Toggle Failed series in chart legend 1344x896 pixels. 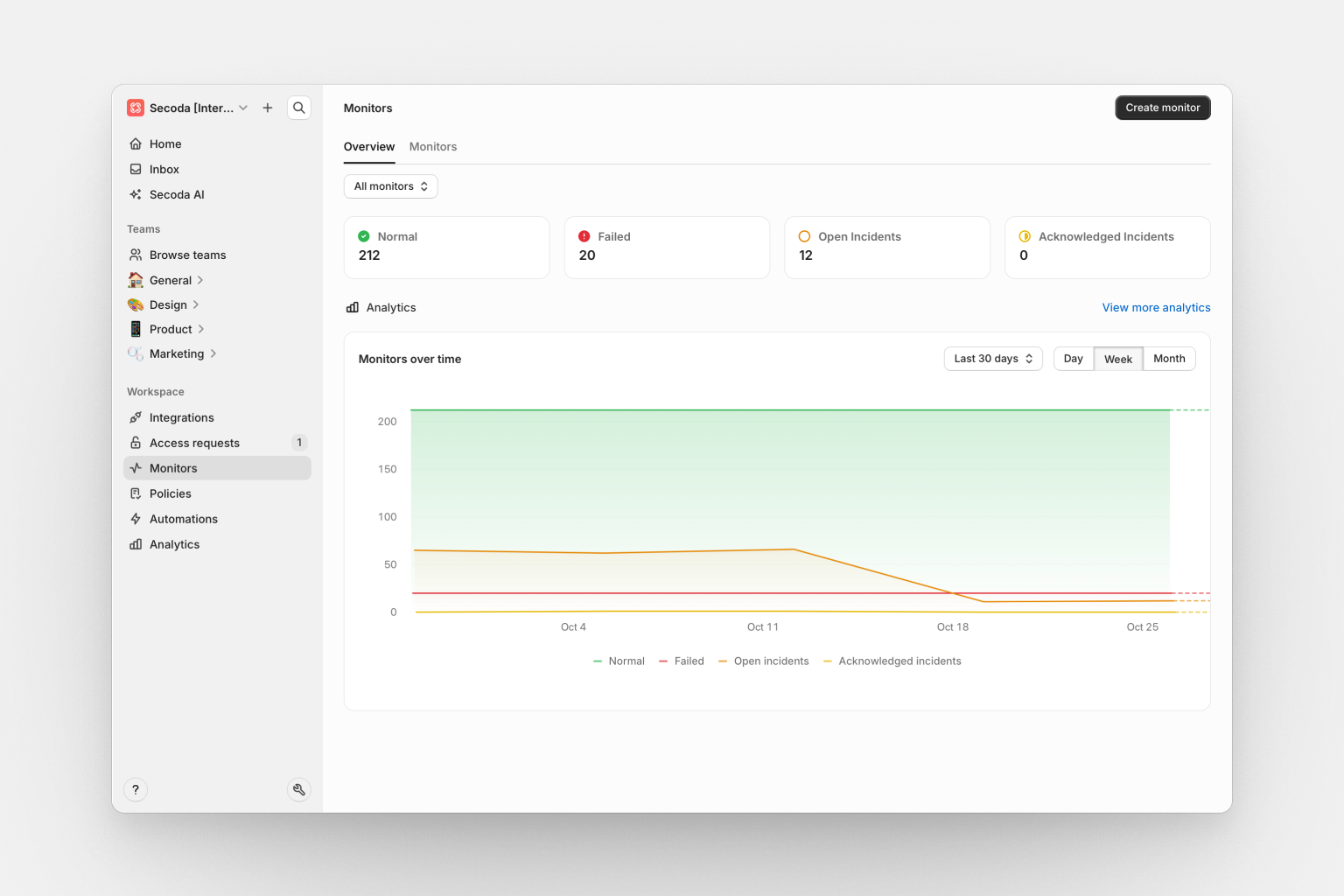click(x=682, y=661)
